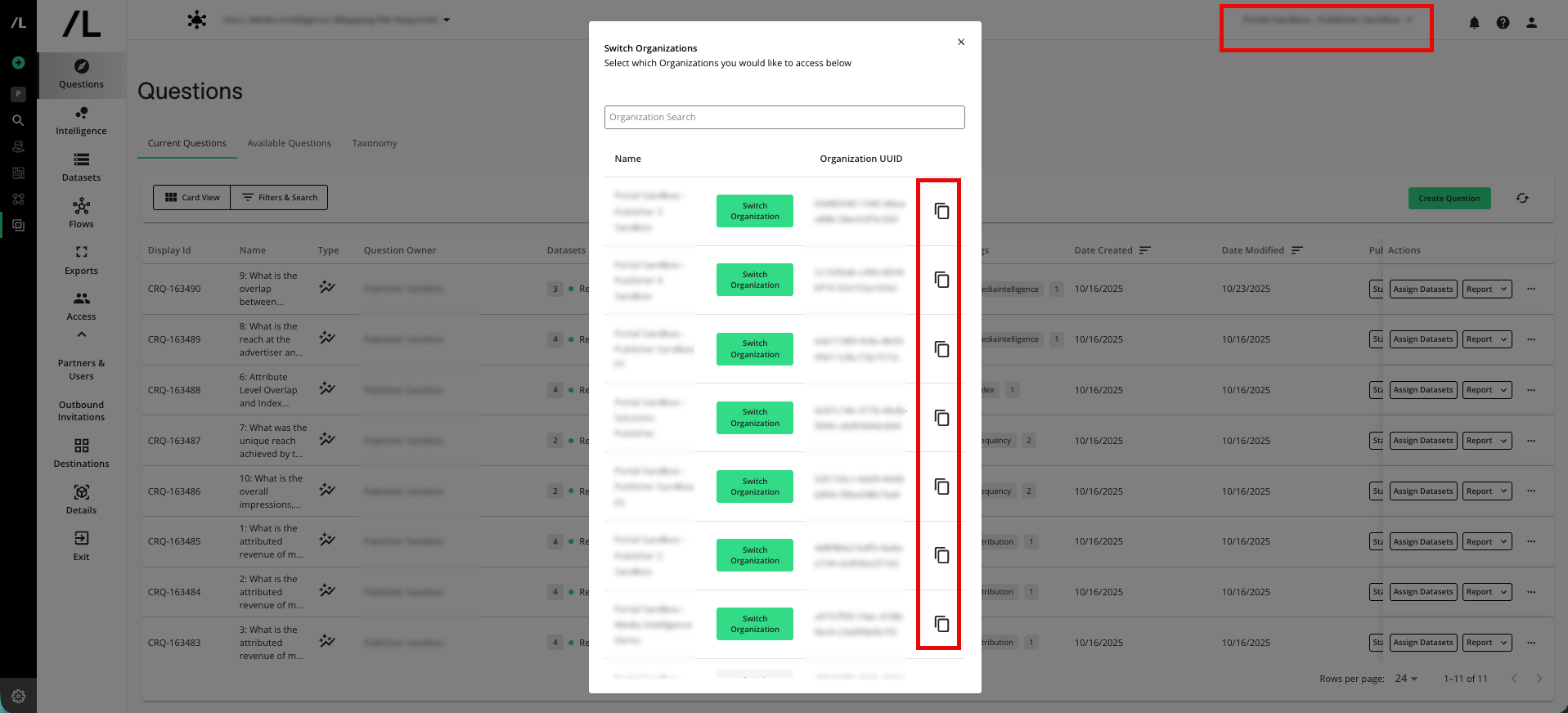Toggle Card View display
Screen dimensions: 1568x713
pos(192,197)
